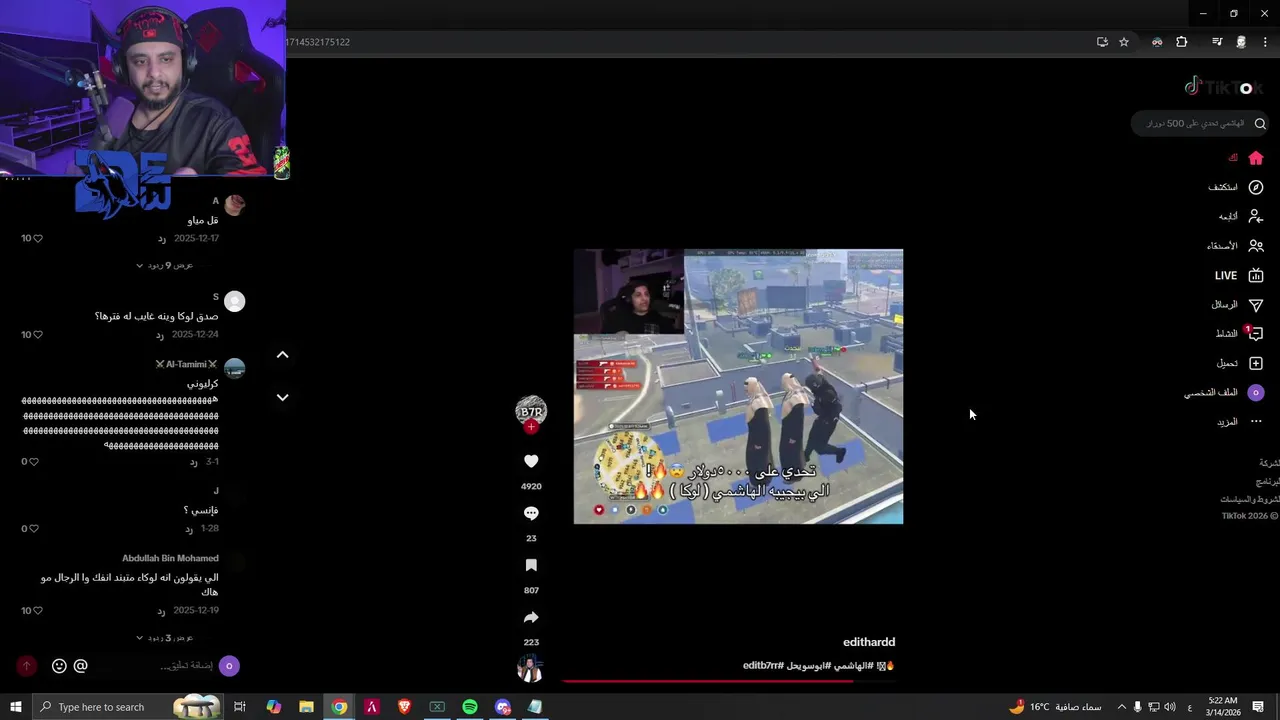Viewport: 1280px width, 720px height.
Task: Share the video with the arrow icon
Action: [x=531, y=617]
